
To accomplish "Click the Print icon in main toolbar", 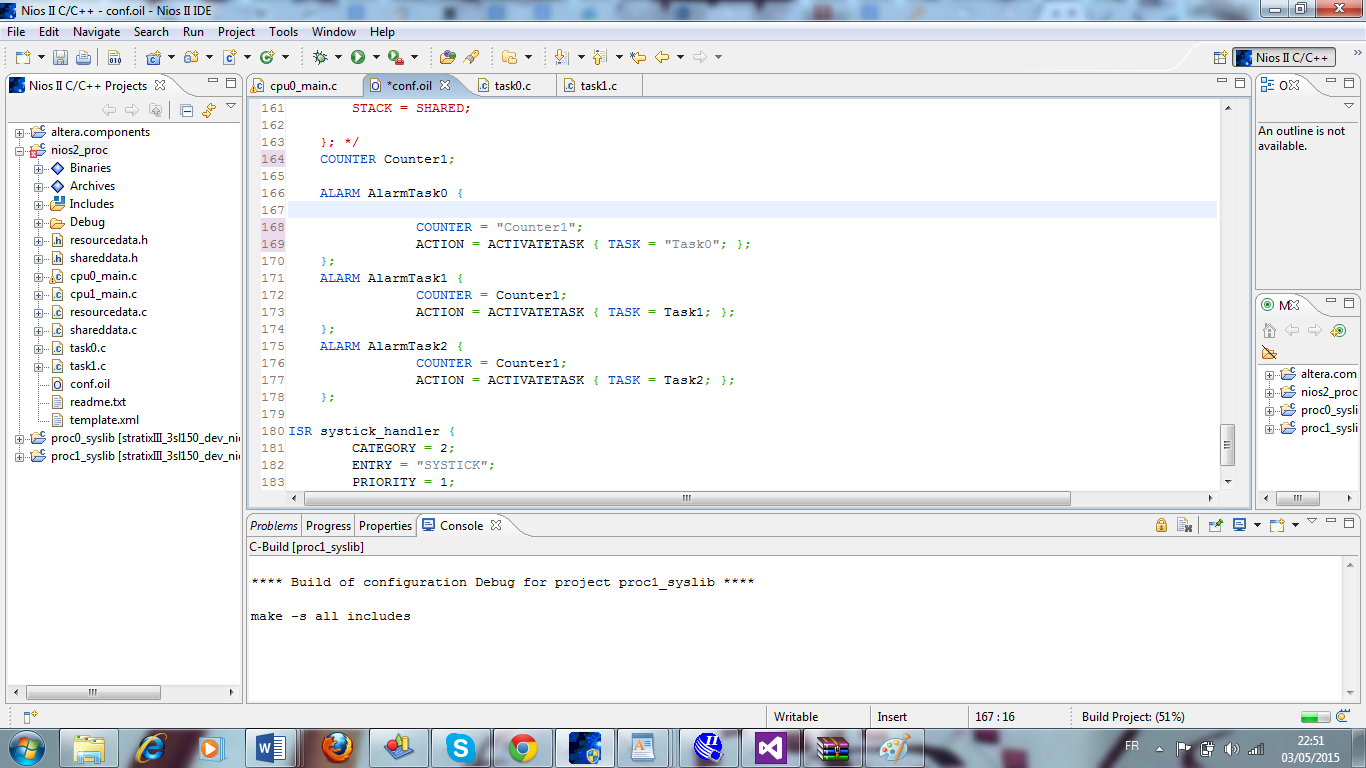I will pos(83,57).
